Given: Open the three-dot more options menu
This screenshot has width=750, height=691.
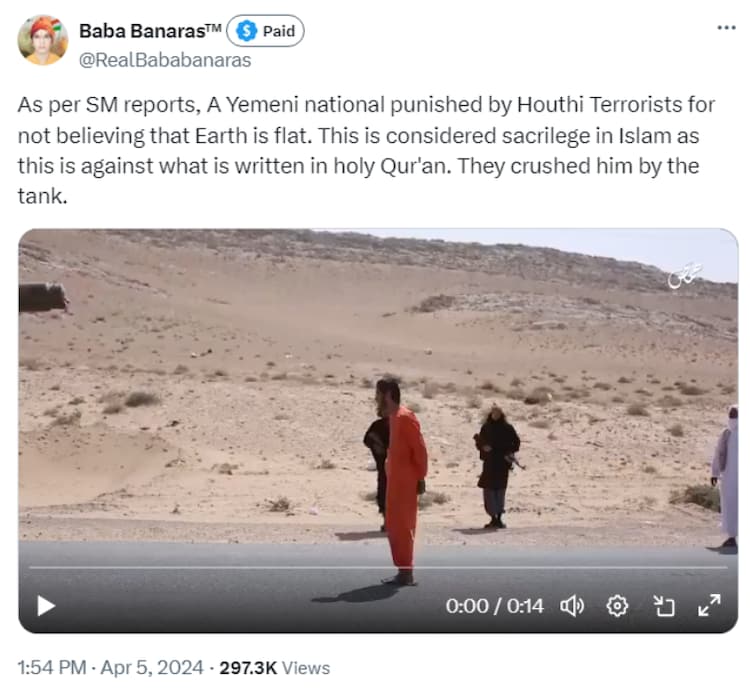Looking at the screenshot, I should (727, 28).
